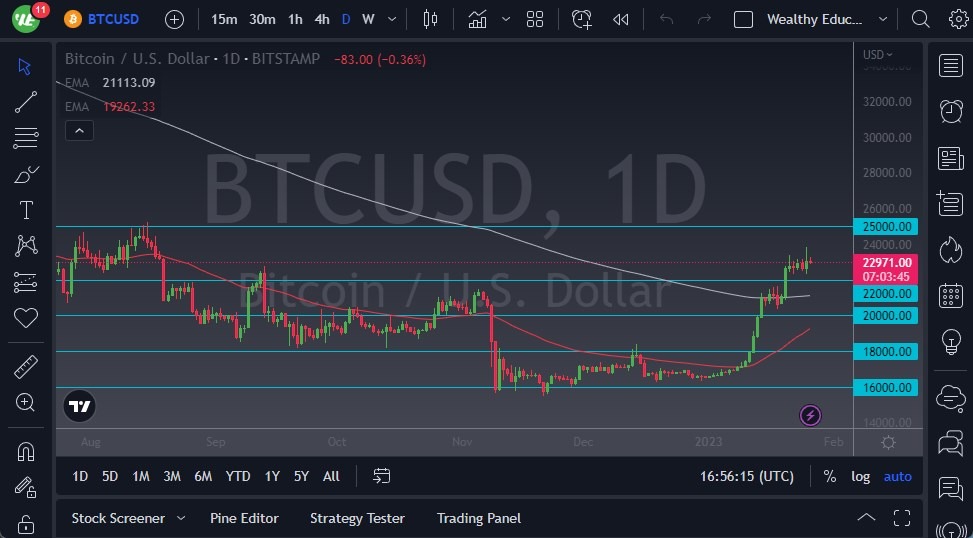Toggle magnet mode for drawings
973x538 pixels.
[x=25, y=451]
